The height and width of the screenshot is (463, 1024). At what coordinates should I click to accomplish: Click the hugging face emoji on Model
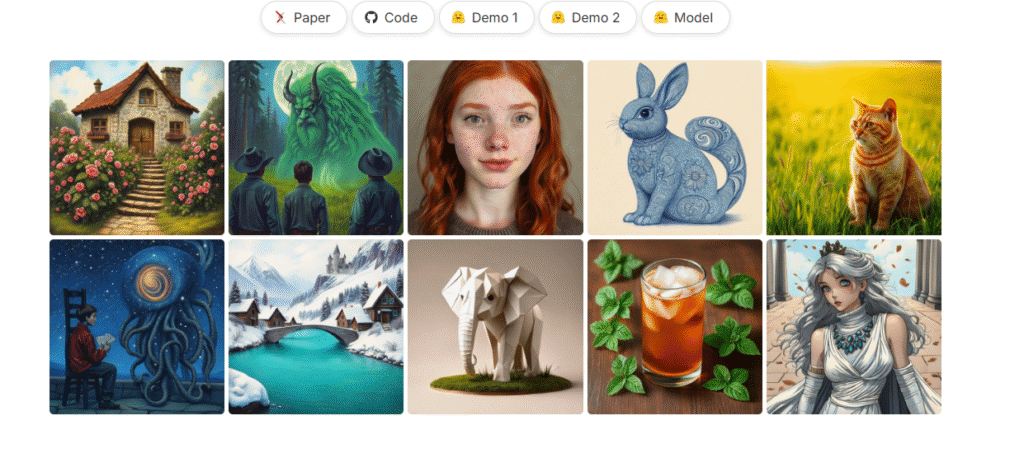pos(661,18)
